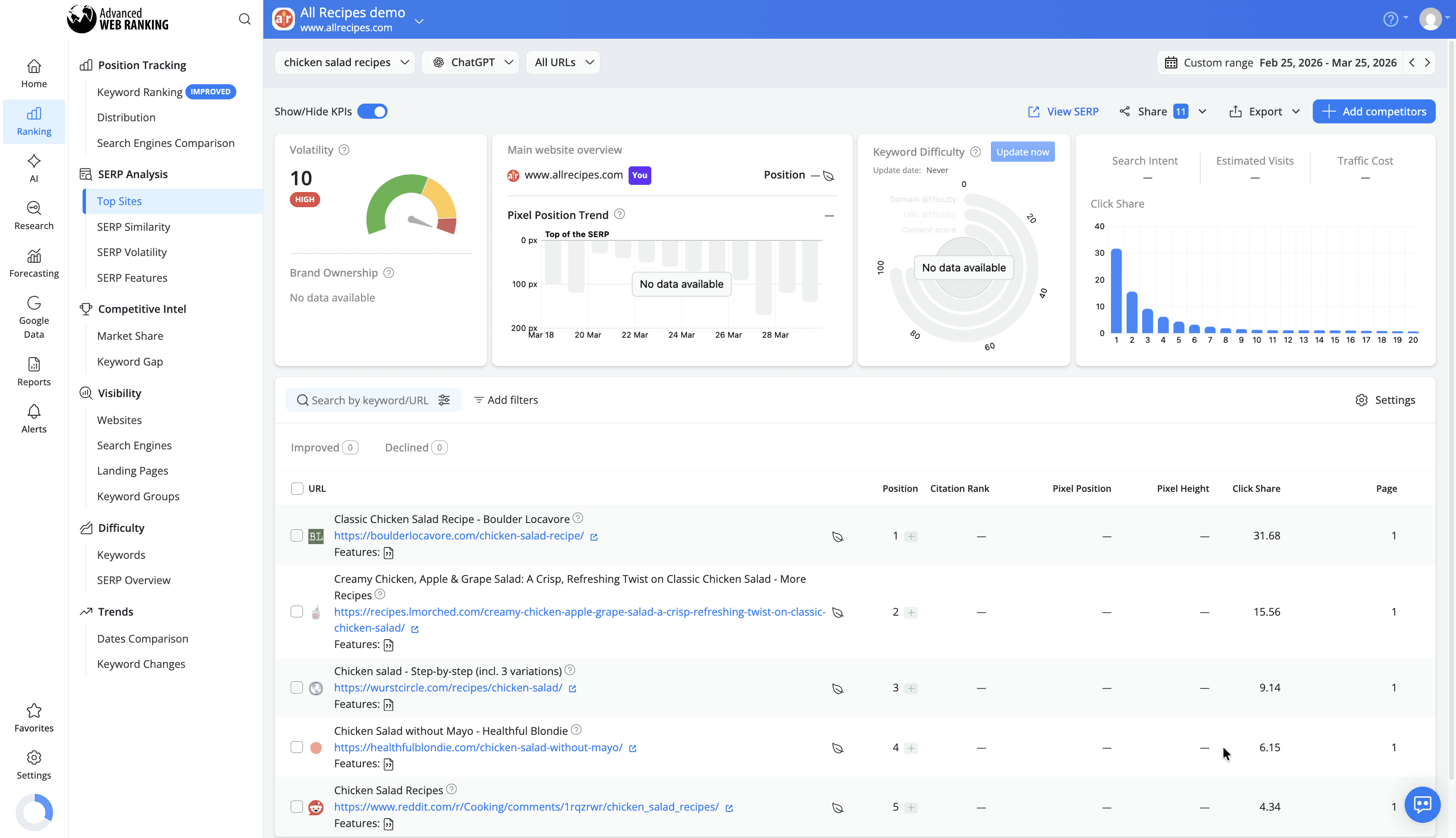Screen dimensions: 1456x838
Task: Click Volatility help question mark icon
Action: [x=344, y=150]
